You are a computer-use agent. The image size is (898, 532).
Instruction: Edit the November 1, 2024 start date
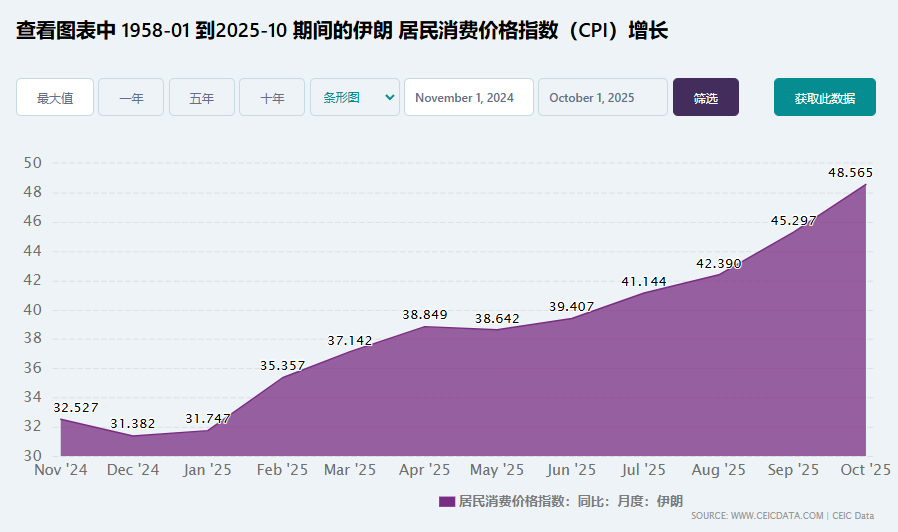click(468, 98)
